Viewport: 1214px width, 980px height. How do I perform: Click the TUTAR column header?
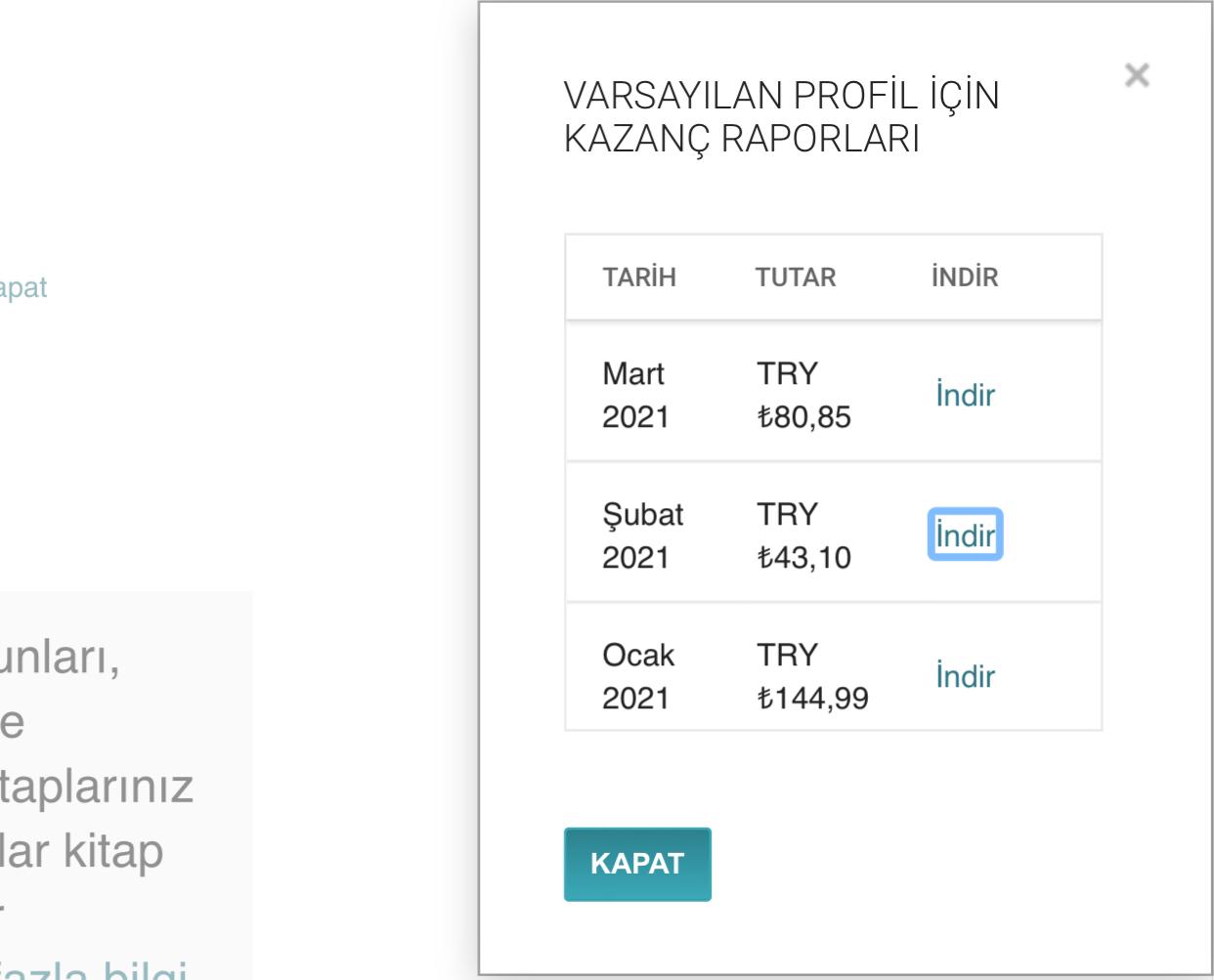click(x=796, y=277)
